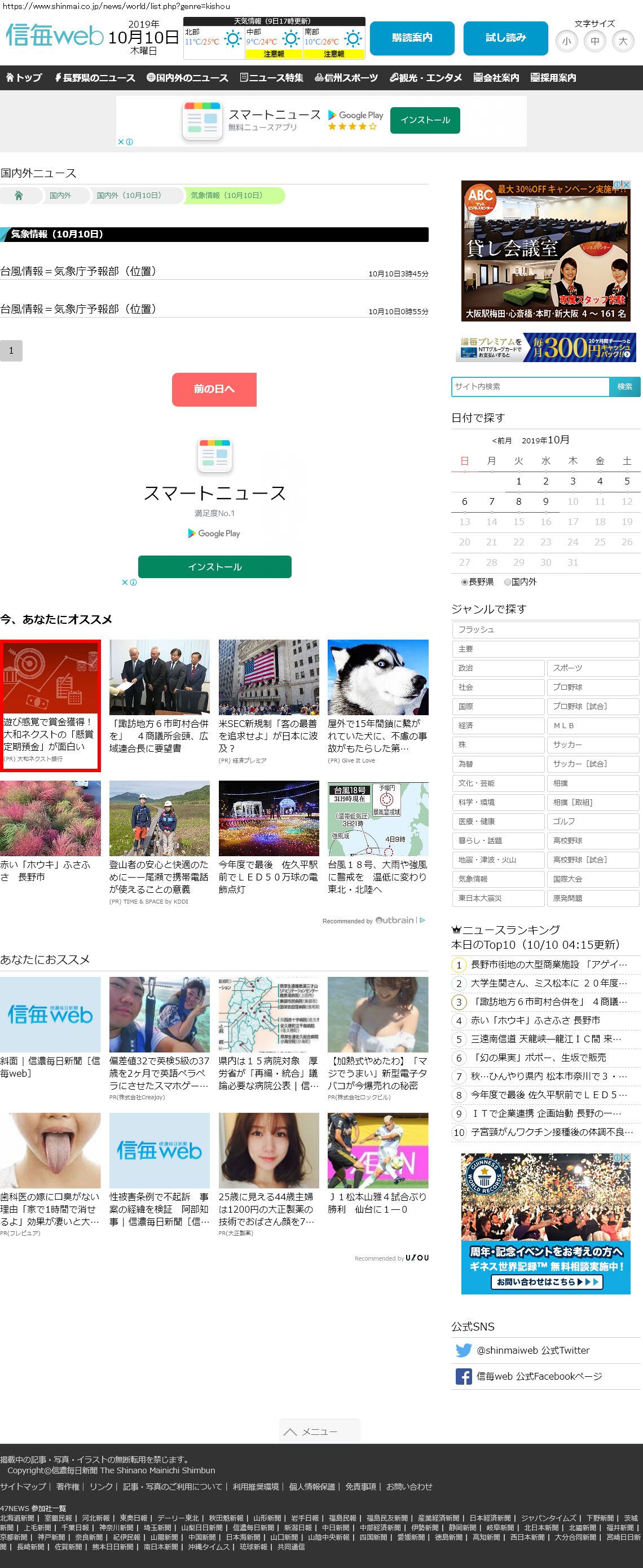Go to previous month with <前月
Viewport: 643px width, 1568px height.
click(502, 441)
